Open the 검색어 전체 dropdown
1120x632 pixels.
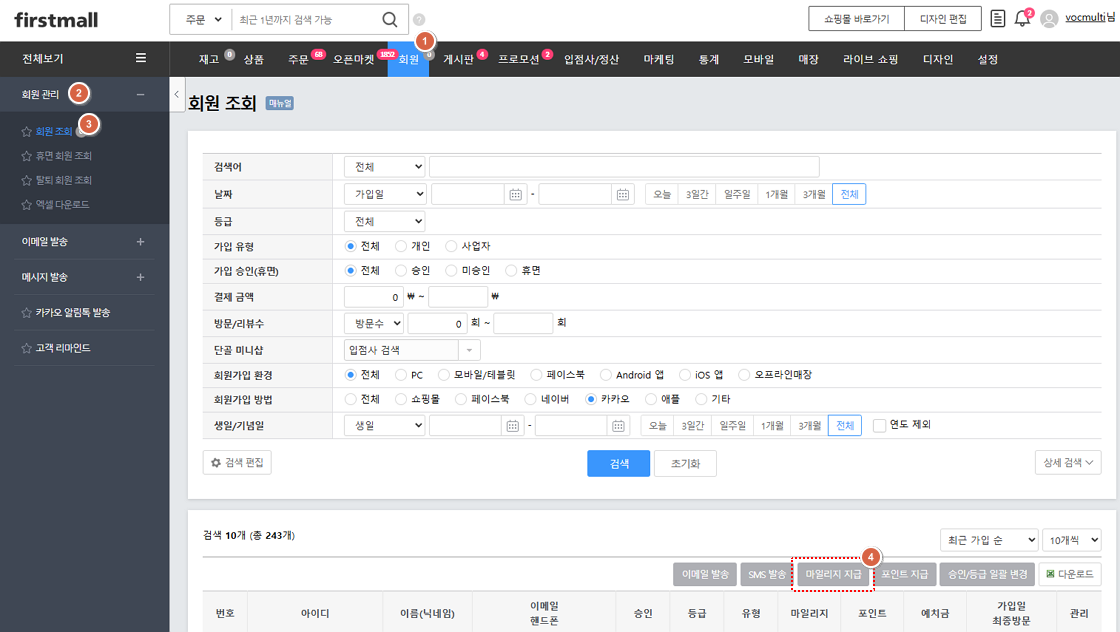[x=384, y=167]
